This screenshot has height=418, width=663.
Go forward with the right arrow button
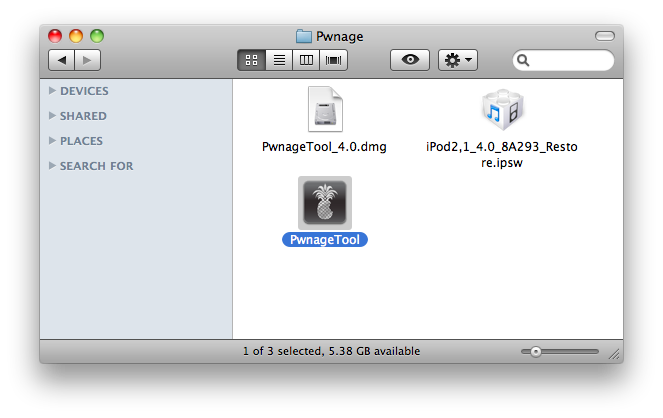tap(88, 60)
